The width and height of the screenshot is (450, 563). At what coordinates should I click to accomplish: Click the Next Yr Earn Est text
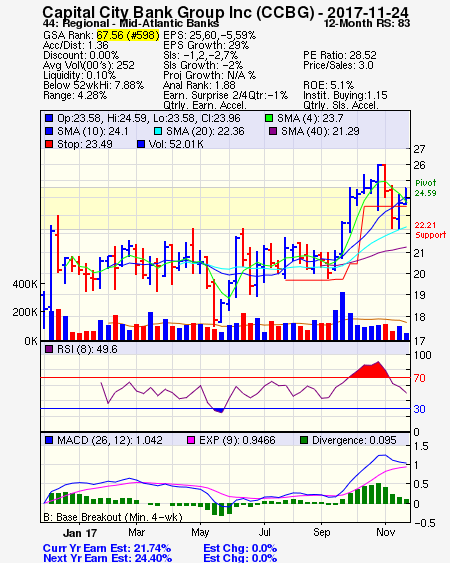pyautogui.click(x=107, y=558)
